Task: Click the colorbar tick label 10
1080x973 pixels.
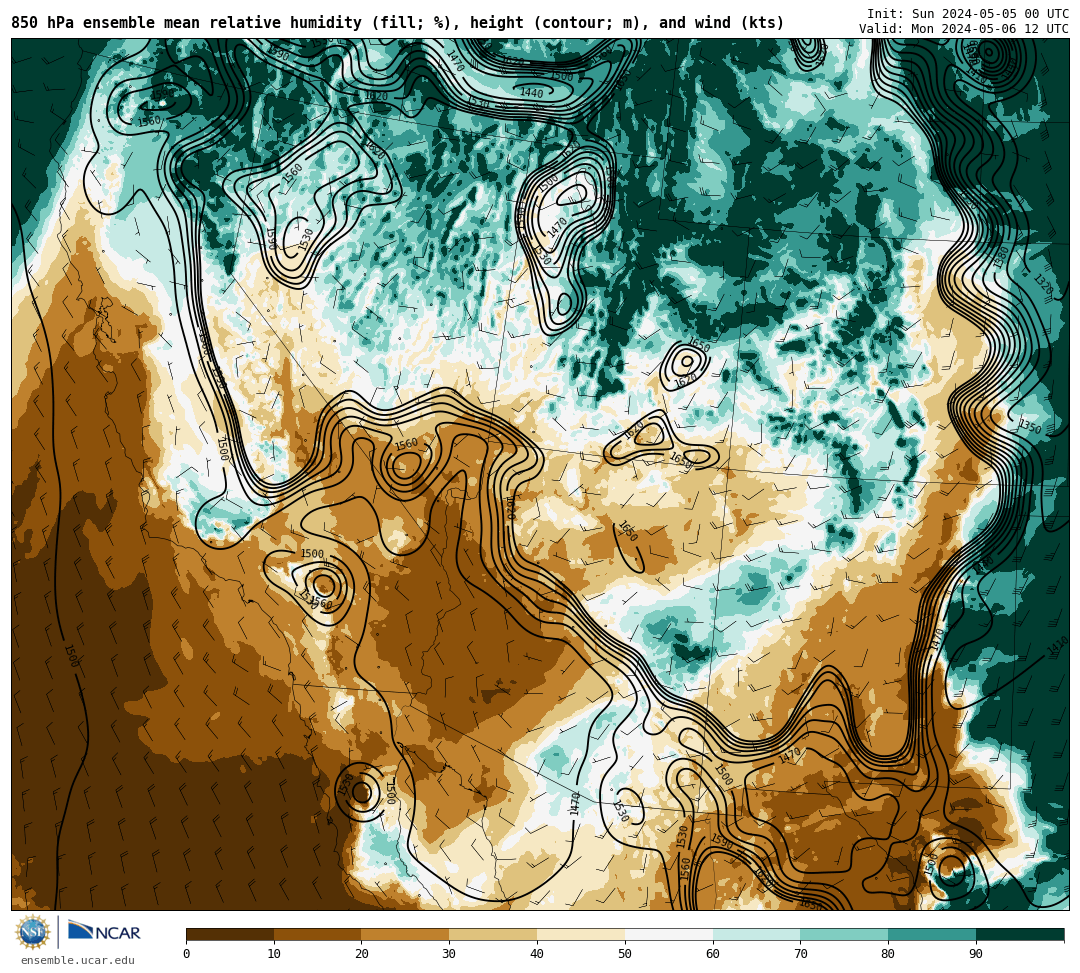Action: pos(274,954)
